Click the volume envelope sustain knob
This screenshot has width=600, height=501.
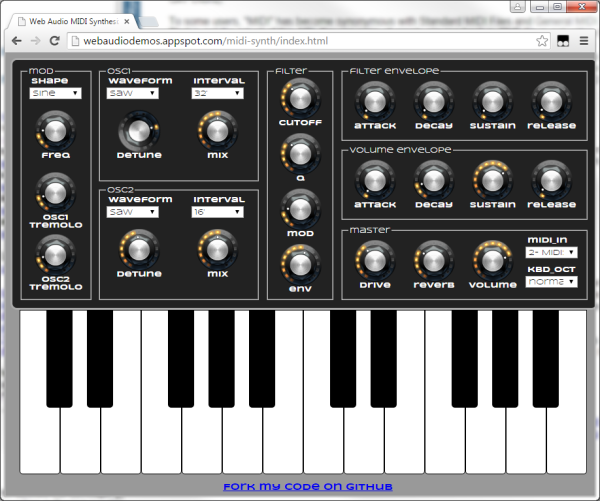pyautogui.click(x=492, y=180)
